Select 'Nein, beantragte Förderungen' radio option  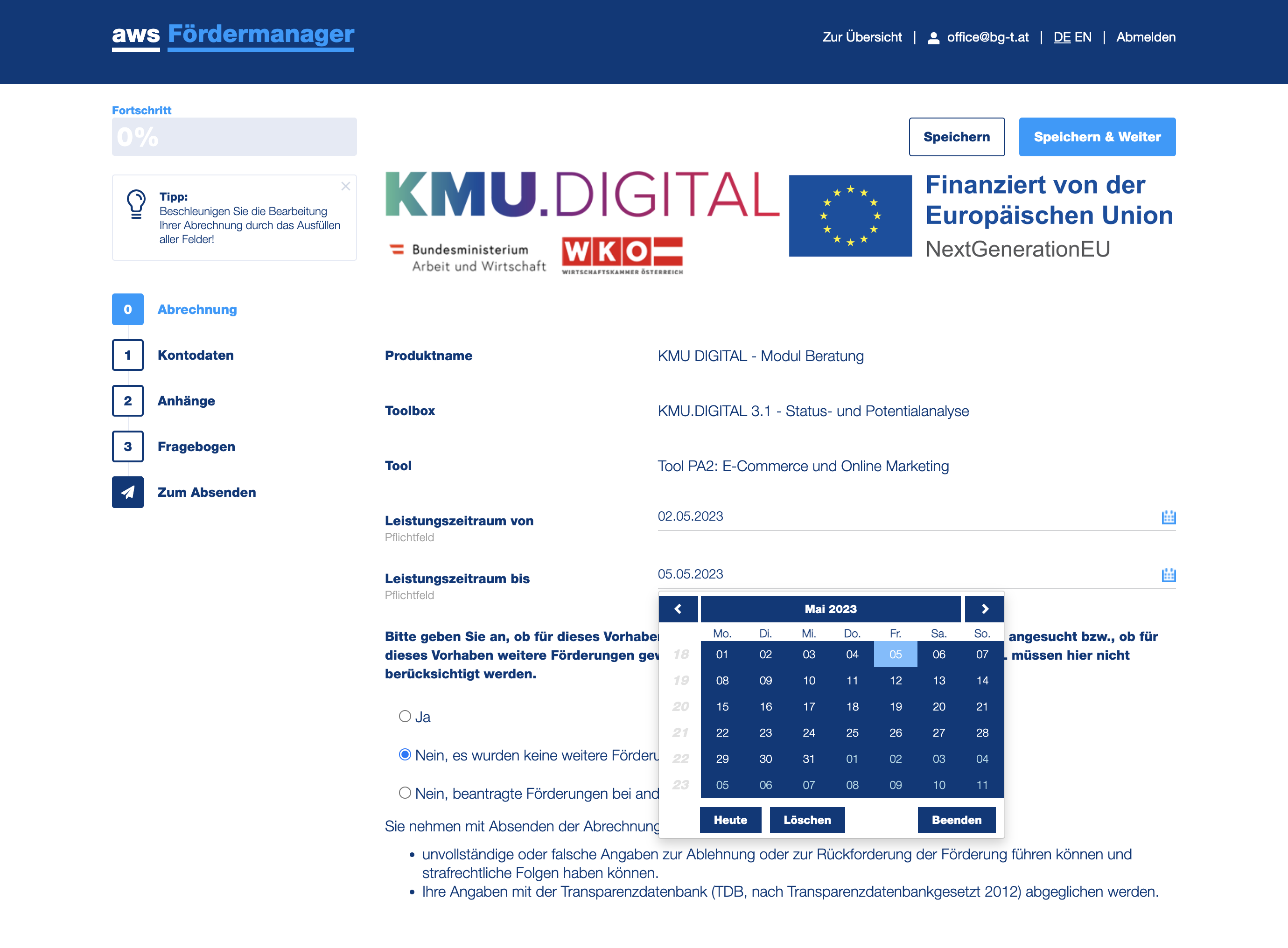tap(405, 793)
